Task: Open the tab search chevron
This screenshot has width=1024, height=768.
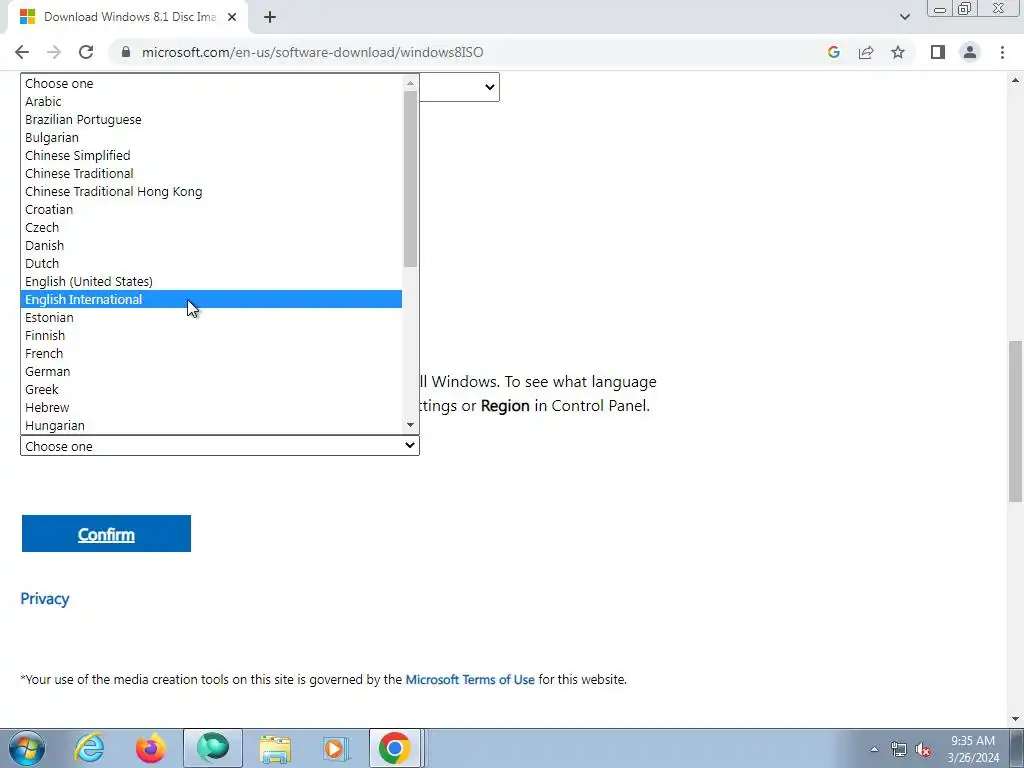Action: point(904,17)
